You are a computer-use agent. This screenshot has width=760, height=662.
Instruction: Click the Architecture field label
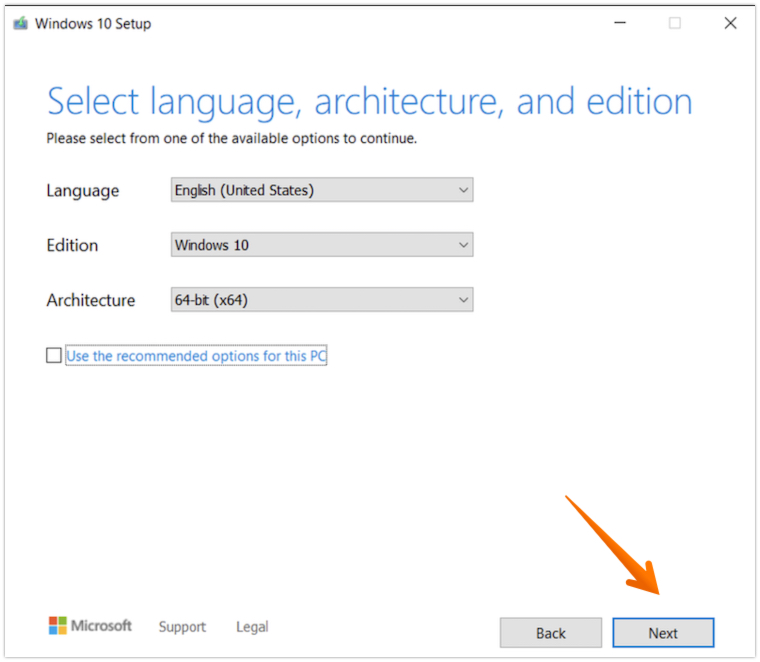[x=90, y=300]
